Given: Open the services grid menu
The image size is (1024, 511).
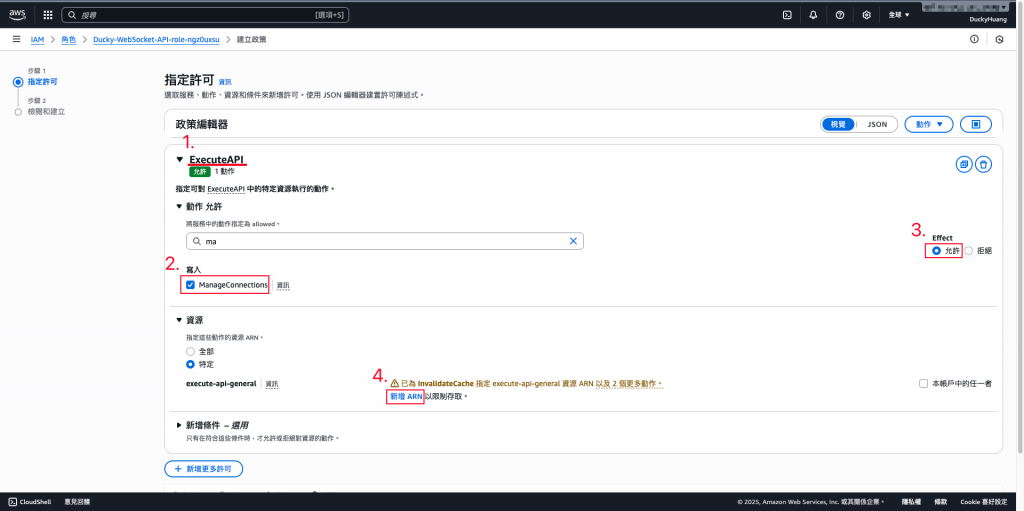Looking at the screenshot, I should coord(48,14).
